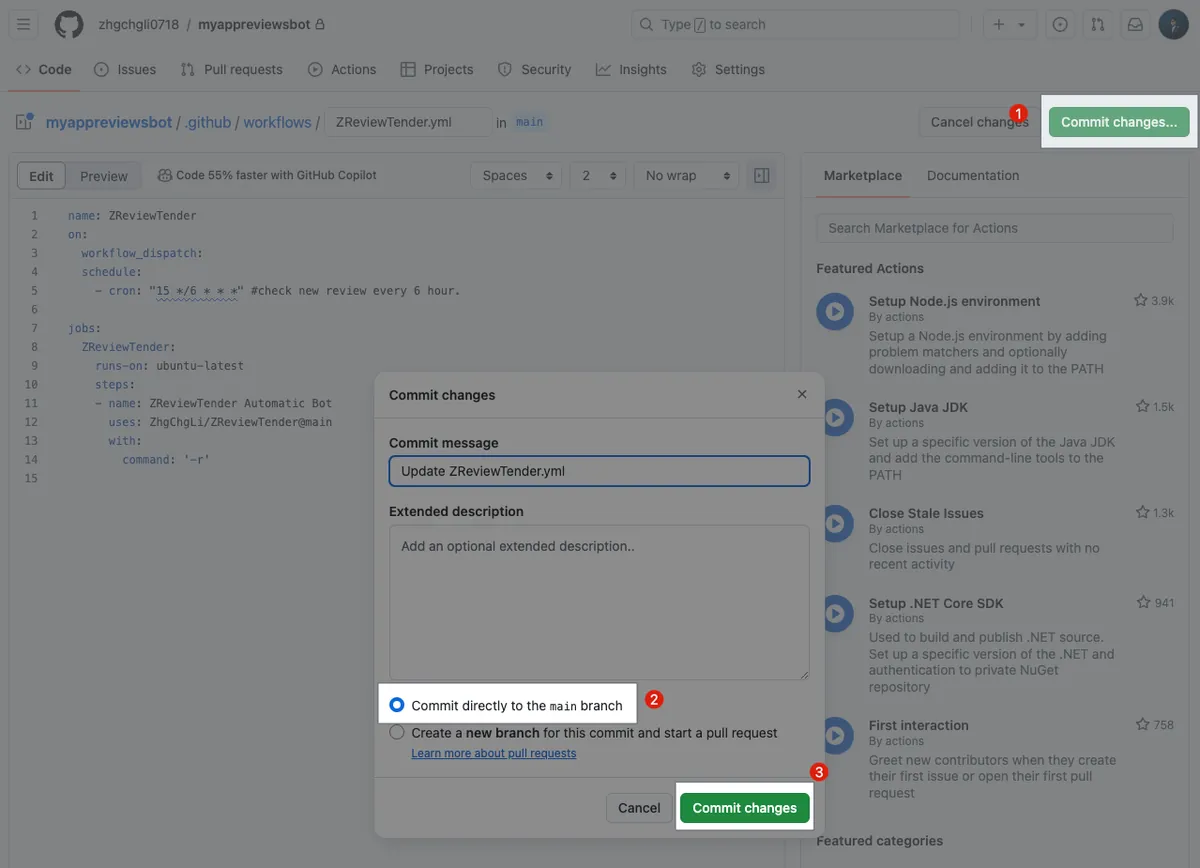This screenshot has height=868, width=1200.
Task: Select Commit directly to main branch
Action: (397, 705)
